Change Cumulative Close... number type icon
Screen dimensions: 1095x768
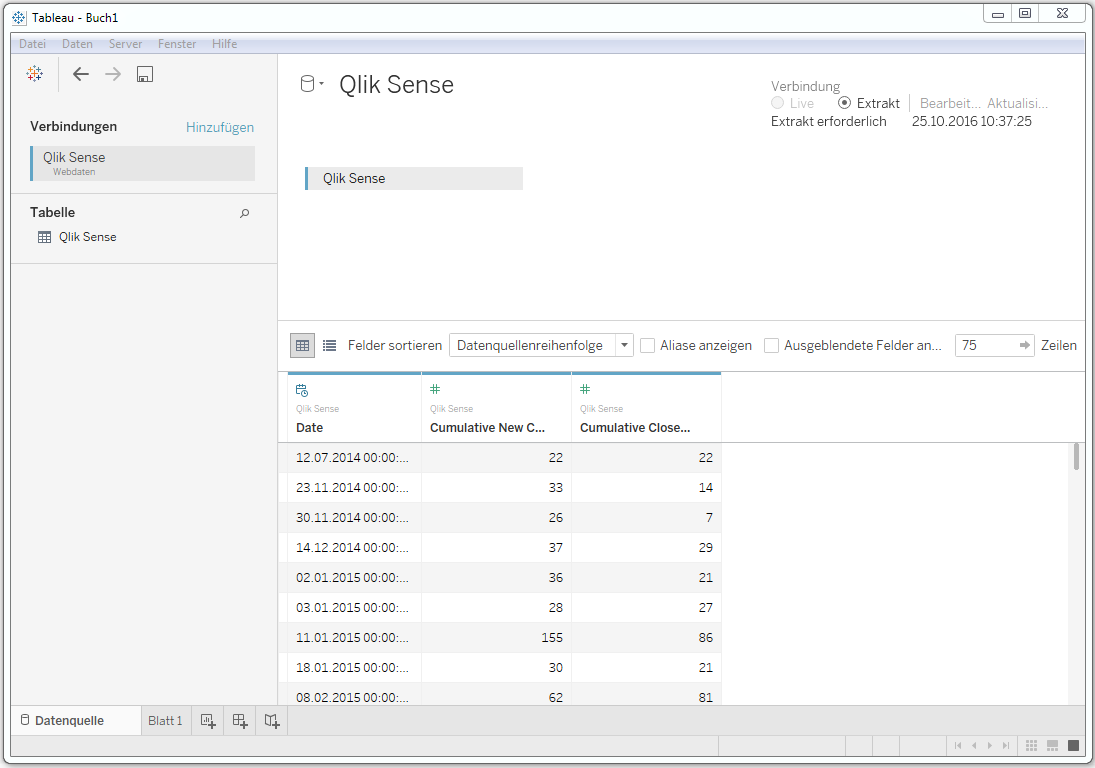[x=585, y=389]
